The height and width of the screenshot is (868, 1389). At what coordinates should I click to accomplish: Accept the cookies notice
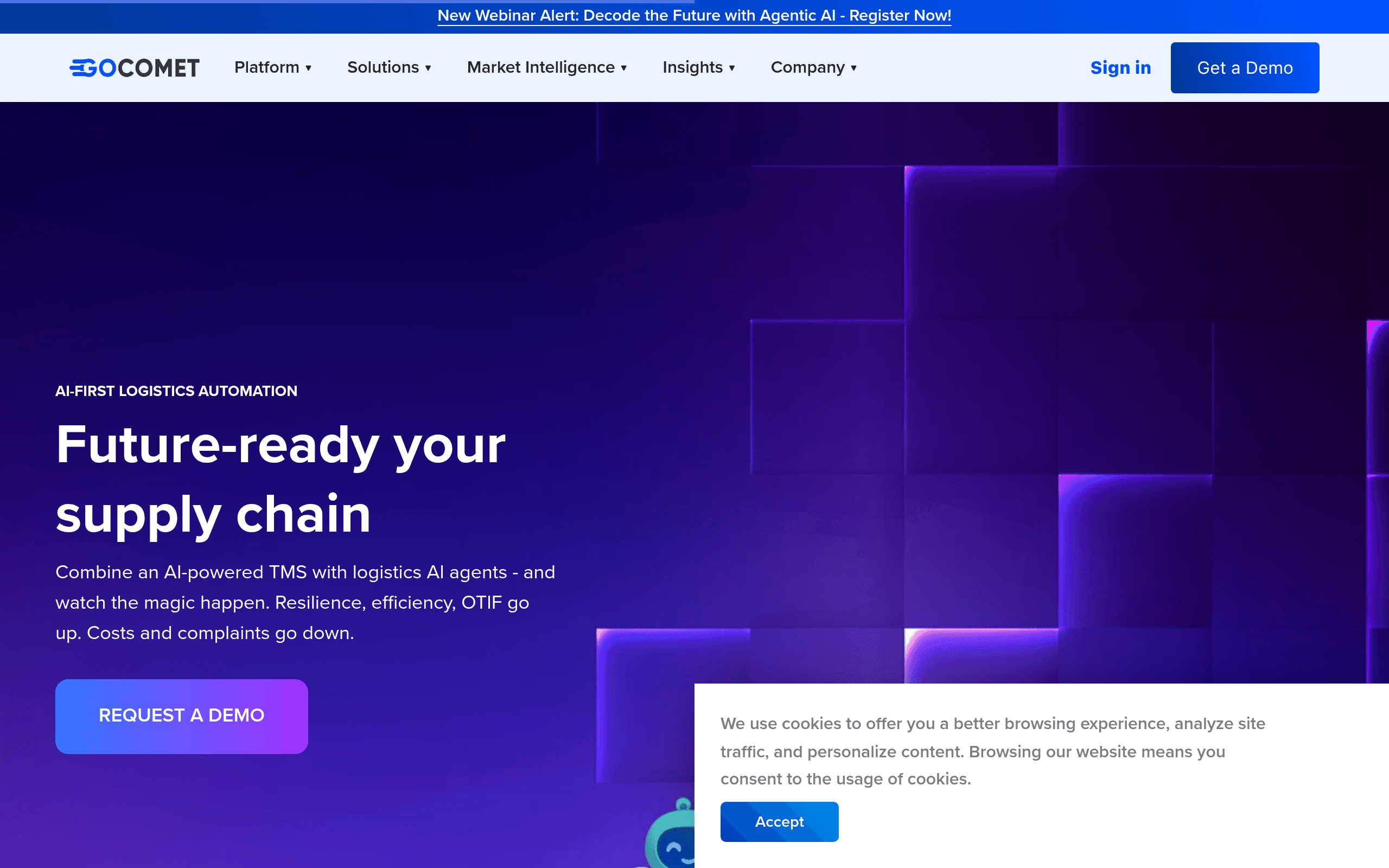click(779, 821)
